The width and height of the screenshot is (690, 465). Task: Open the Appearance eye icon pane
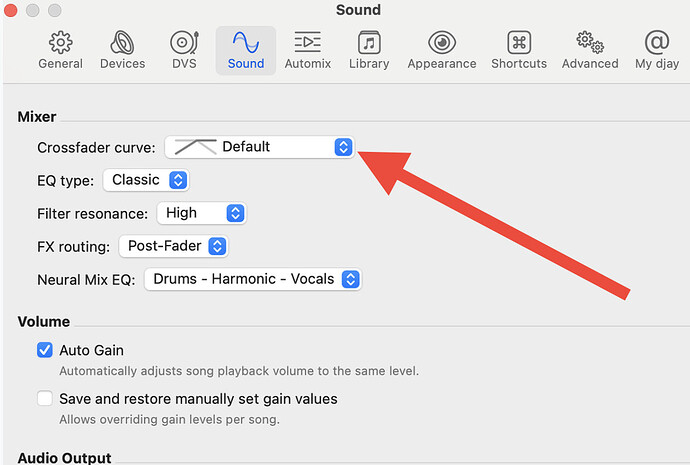click(x=442, y=42)
